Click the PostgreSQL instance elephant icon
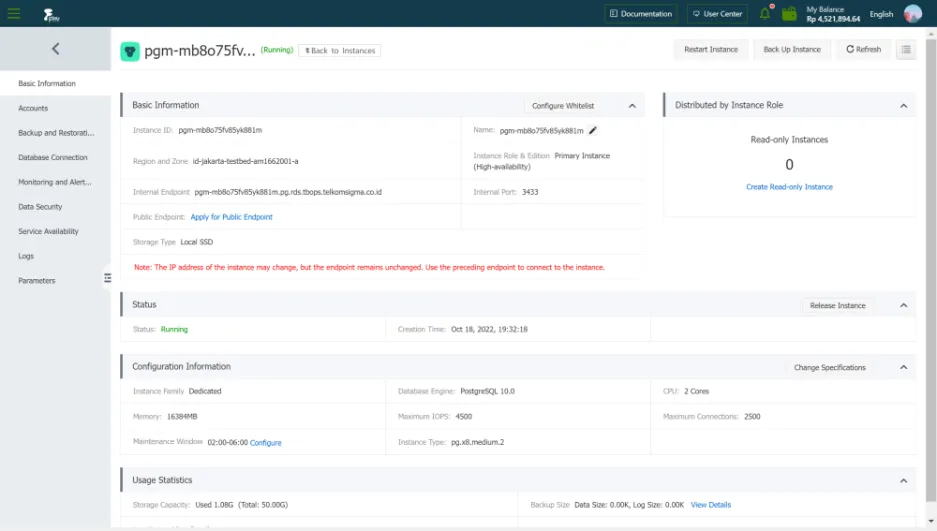The image size is (937, 531). click(x=130, y=51)
